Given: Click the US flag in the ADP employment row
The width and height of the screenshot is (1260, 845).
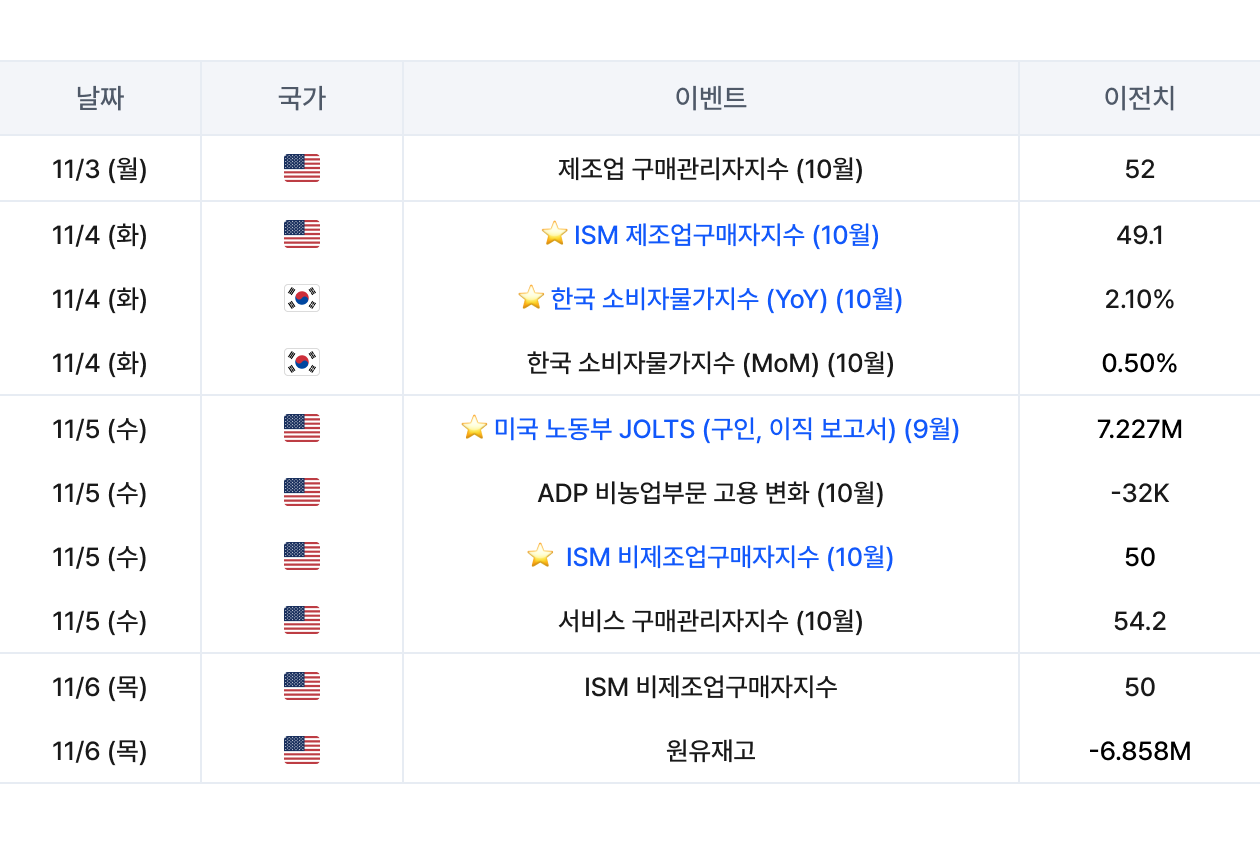Looking at the screenshot, I should (x=301, y=493).
